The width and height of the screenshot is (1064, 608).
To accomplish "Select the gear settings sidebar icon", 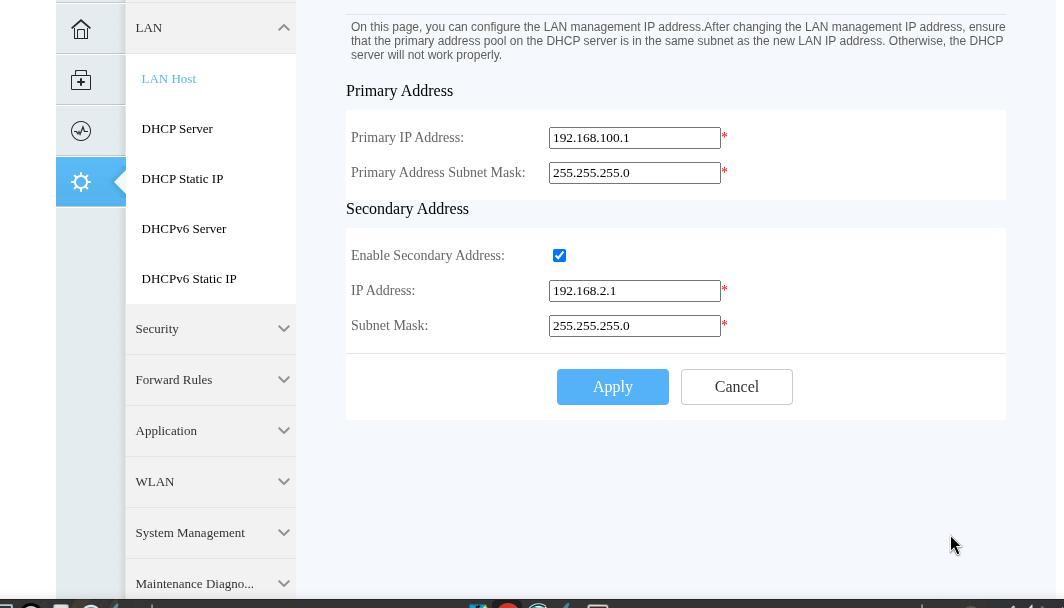I will [81, 182].
